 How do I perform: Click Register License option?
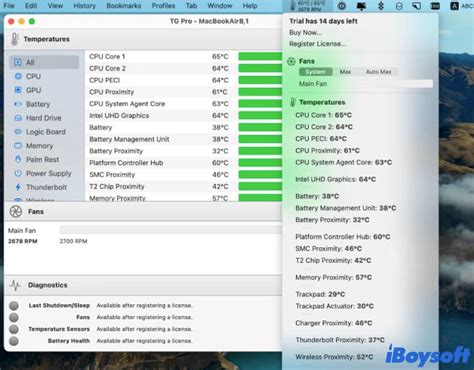(x=318, y=44)
